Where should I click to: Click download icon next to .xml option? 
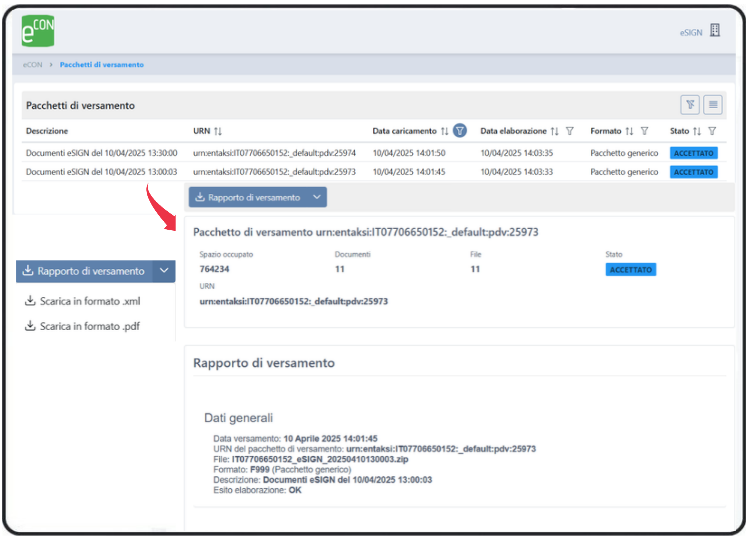tap(30, 301)
